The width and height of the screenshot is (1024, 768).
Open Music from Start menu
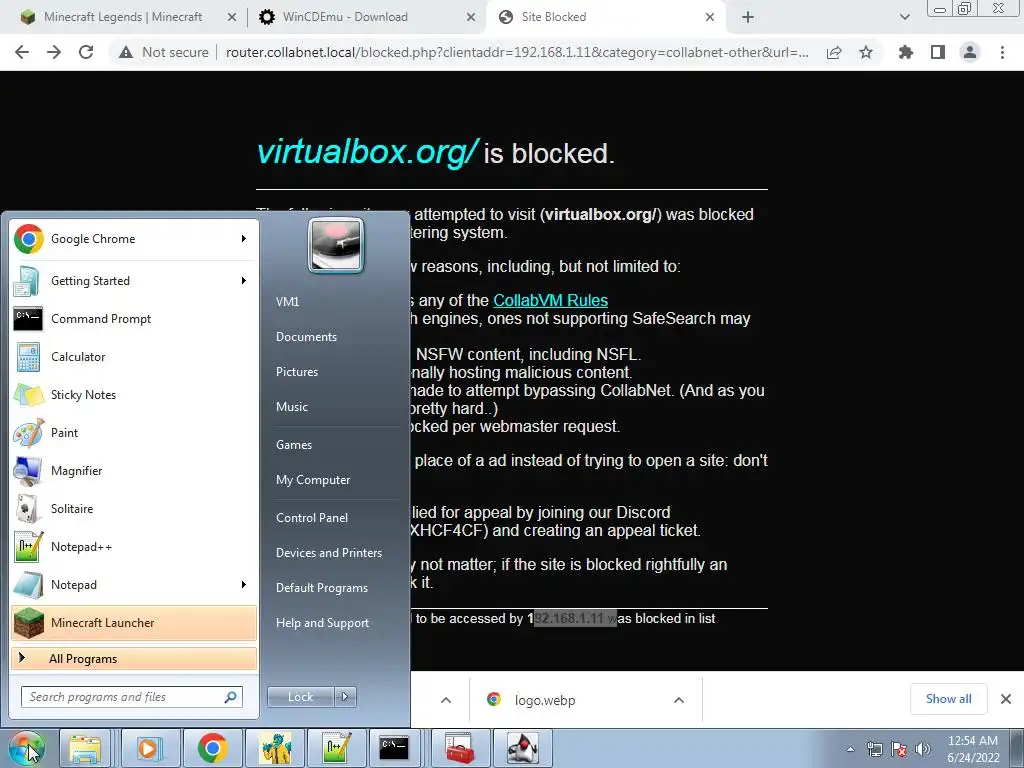pos(291,407)
